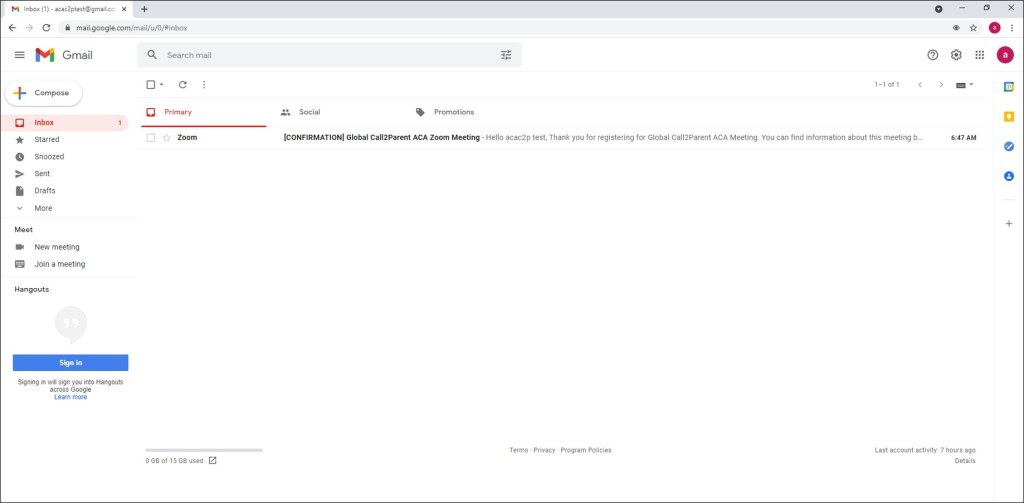1024x503 pixels.
Task: Click into the Search mail field
Action: click(320, 55)
